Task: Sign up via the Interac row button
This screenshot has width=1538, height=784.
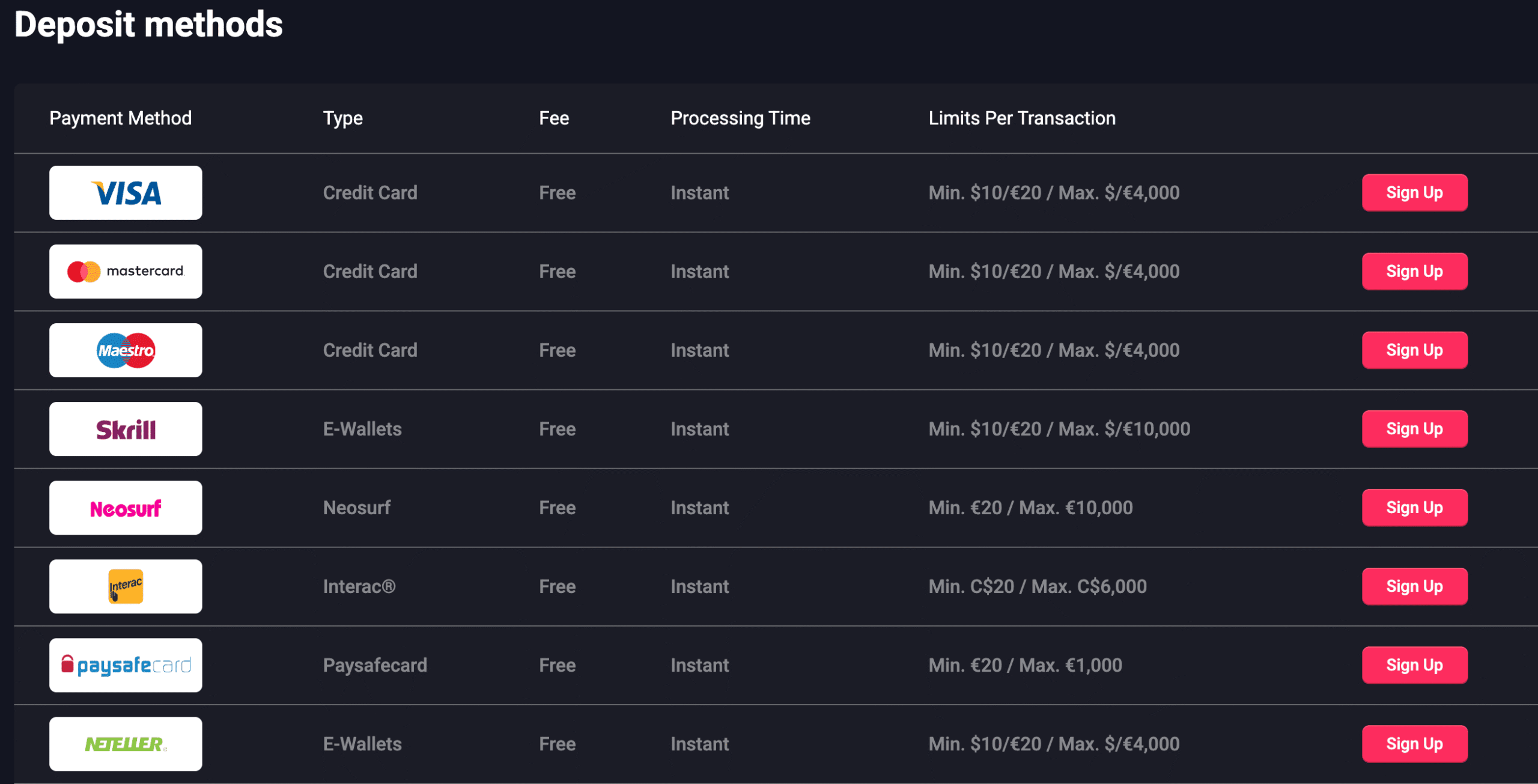Action: [x=1415, y=586]
